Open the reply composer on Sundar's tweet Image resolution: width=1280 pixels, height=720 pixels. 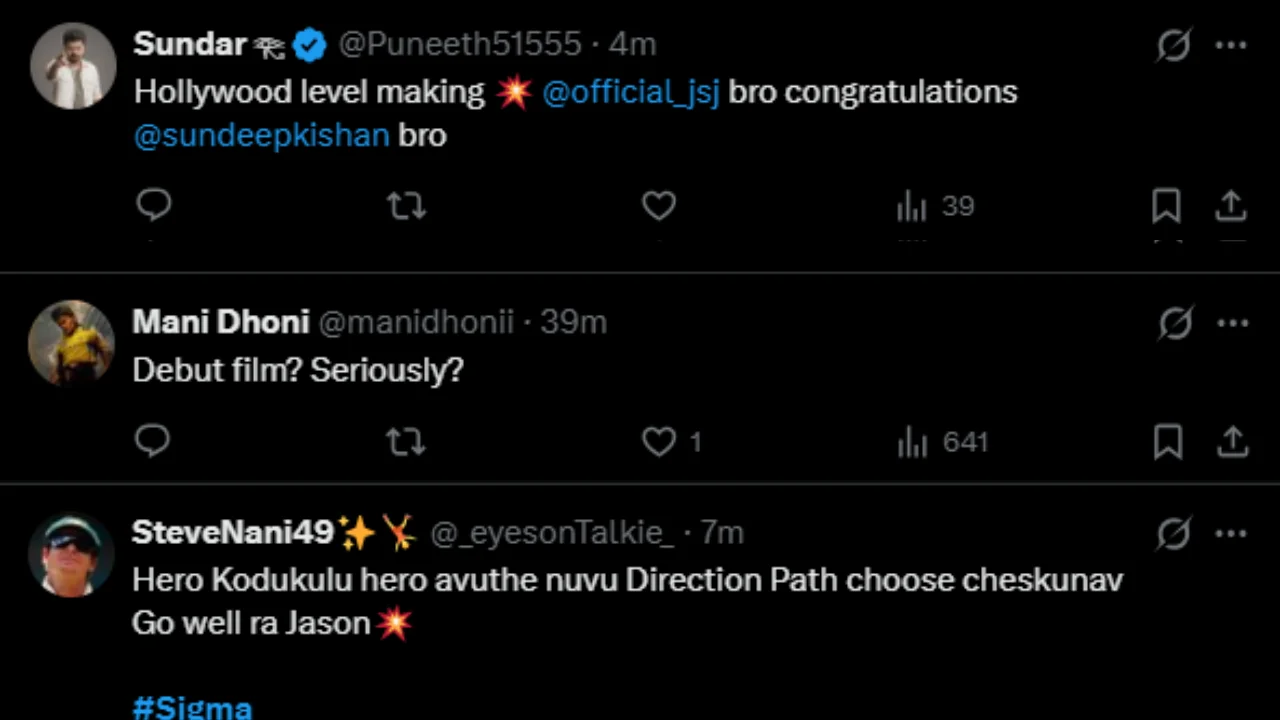point(154,205)
